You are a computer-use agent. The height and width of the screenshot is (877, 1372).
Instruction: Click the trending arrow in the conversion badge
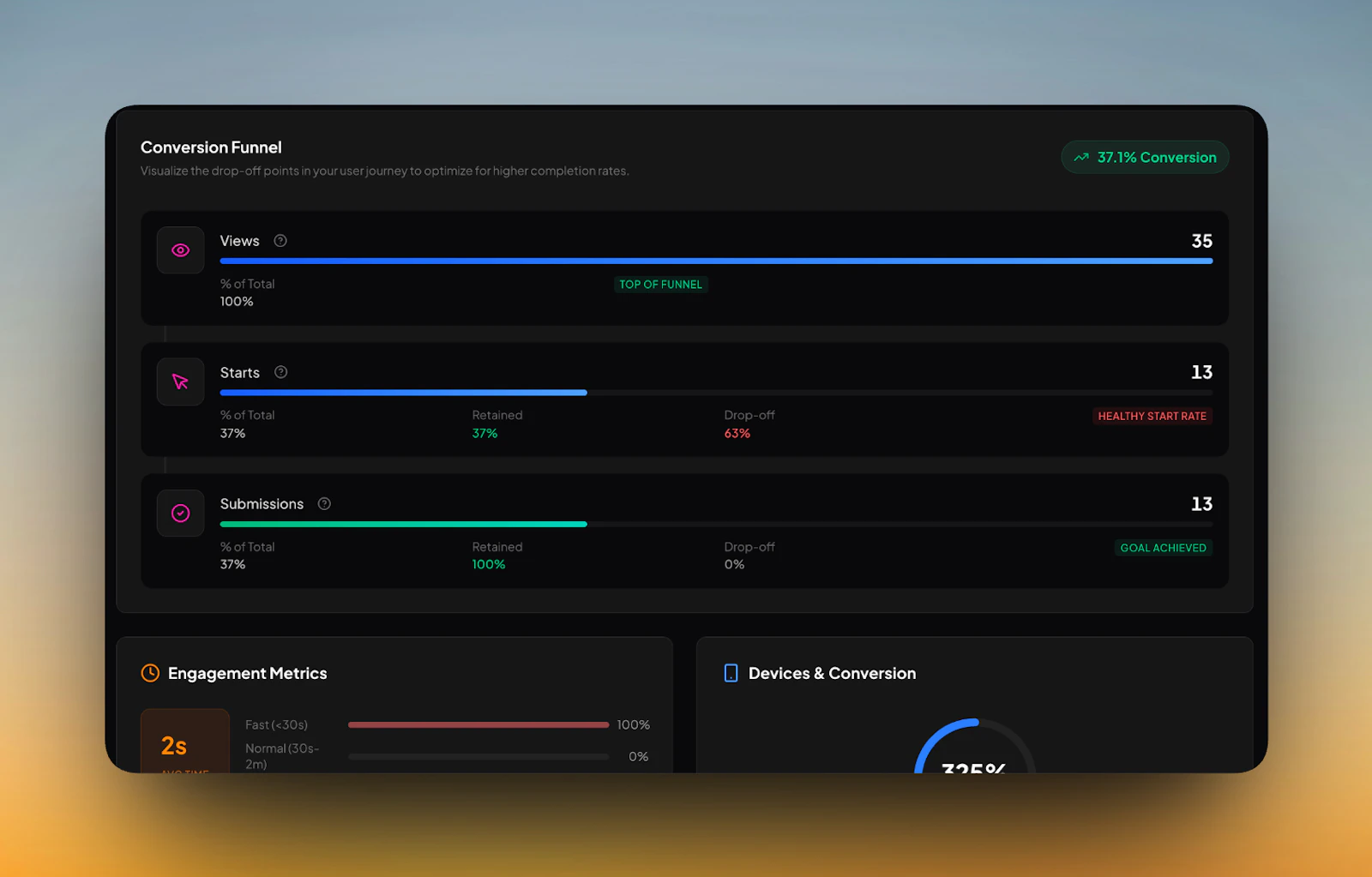pos(1081,157)
